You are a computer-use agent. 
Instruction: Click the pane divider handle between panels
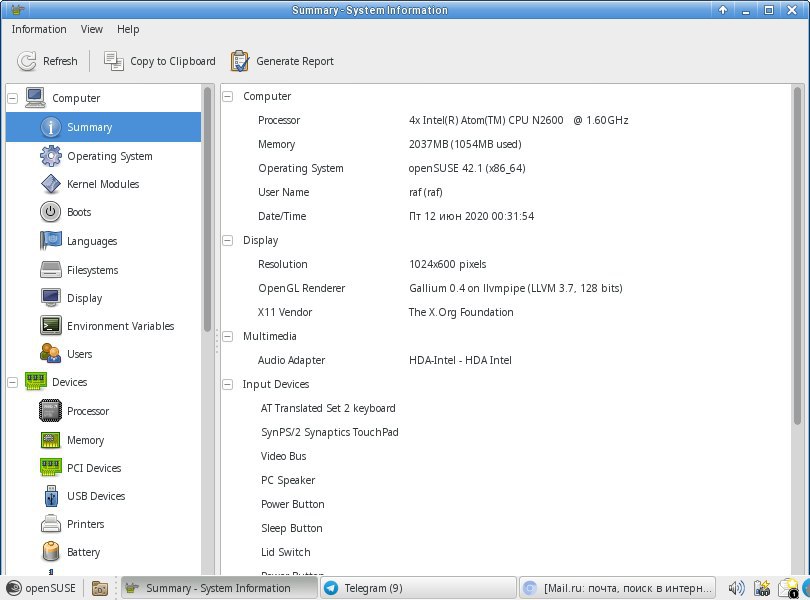click(217, 342)
